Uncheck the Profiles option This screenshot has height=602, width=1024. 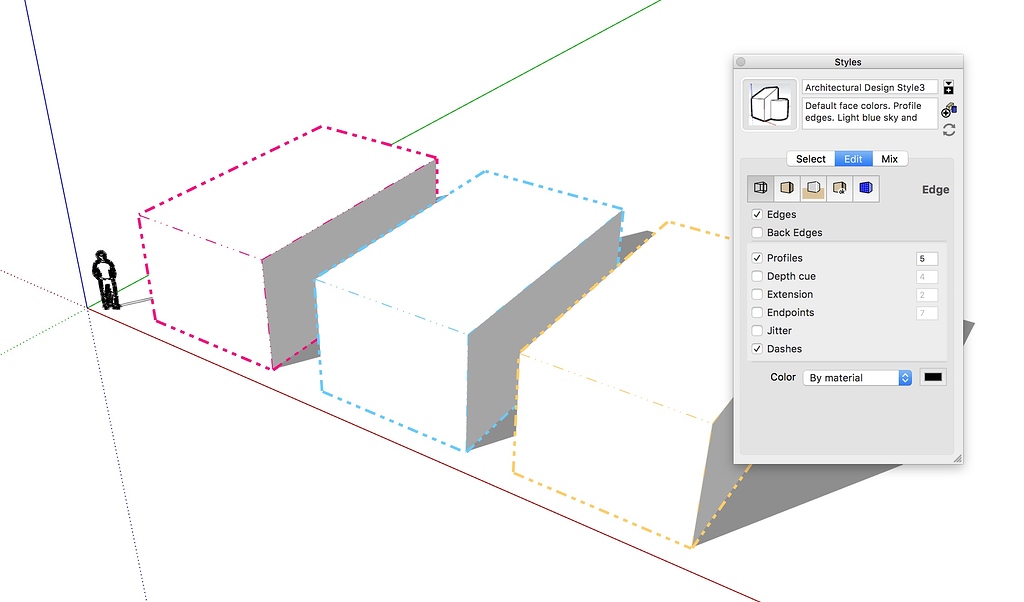click(757, 257)
